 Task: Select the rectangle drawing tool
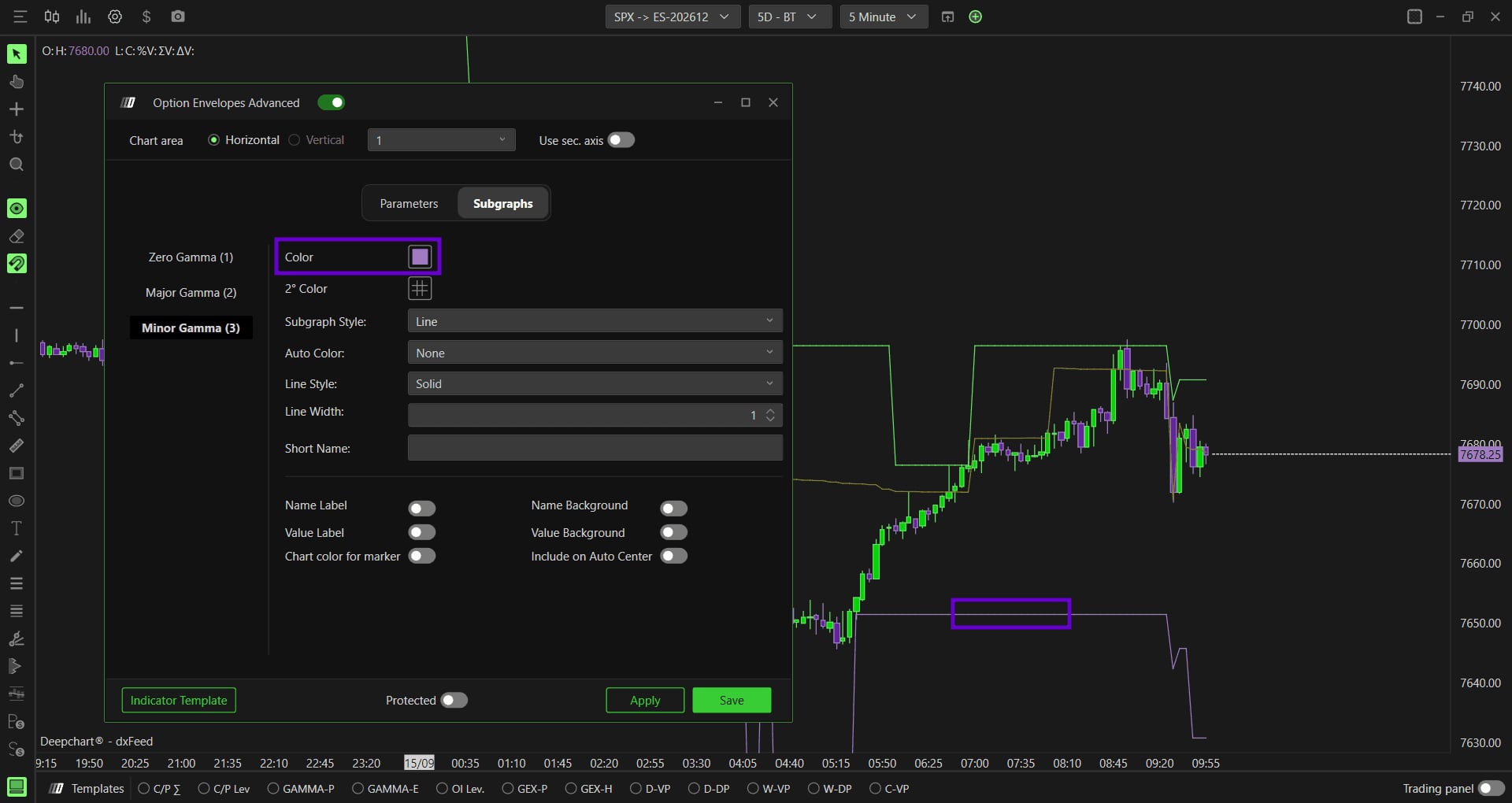tap(17, 473)
